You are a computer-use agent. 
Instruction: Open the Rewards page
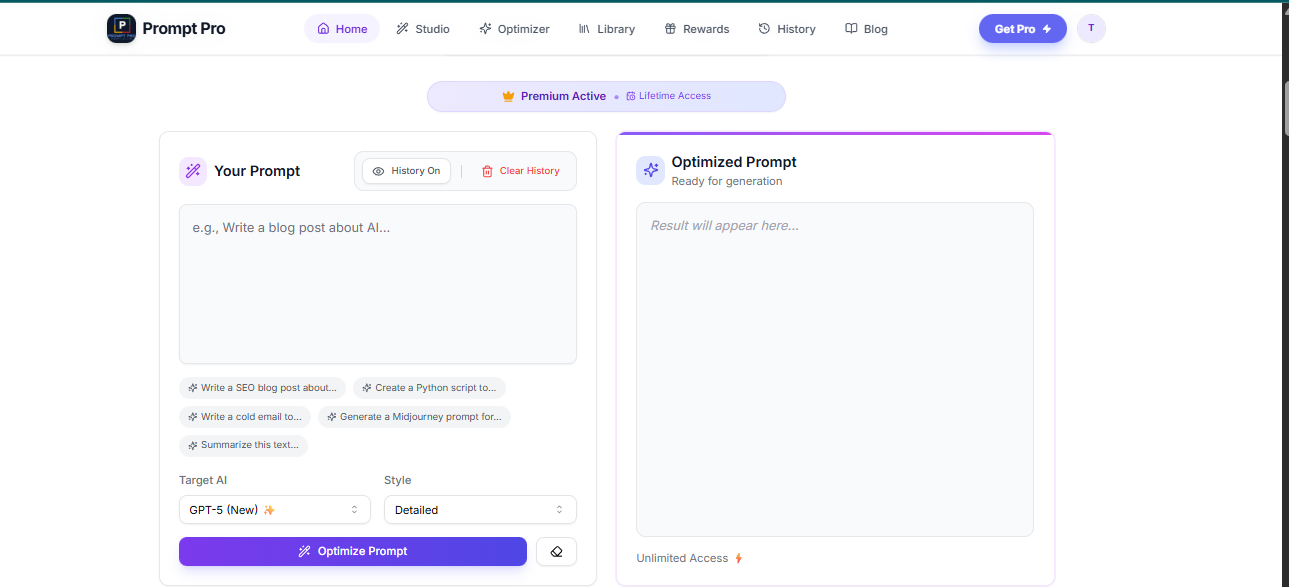pos(697,29)
